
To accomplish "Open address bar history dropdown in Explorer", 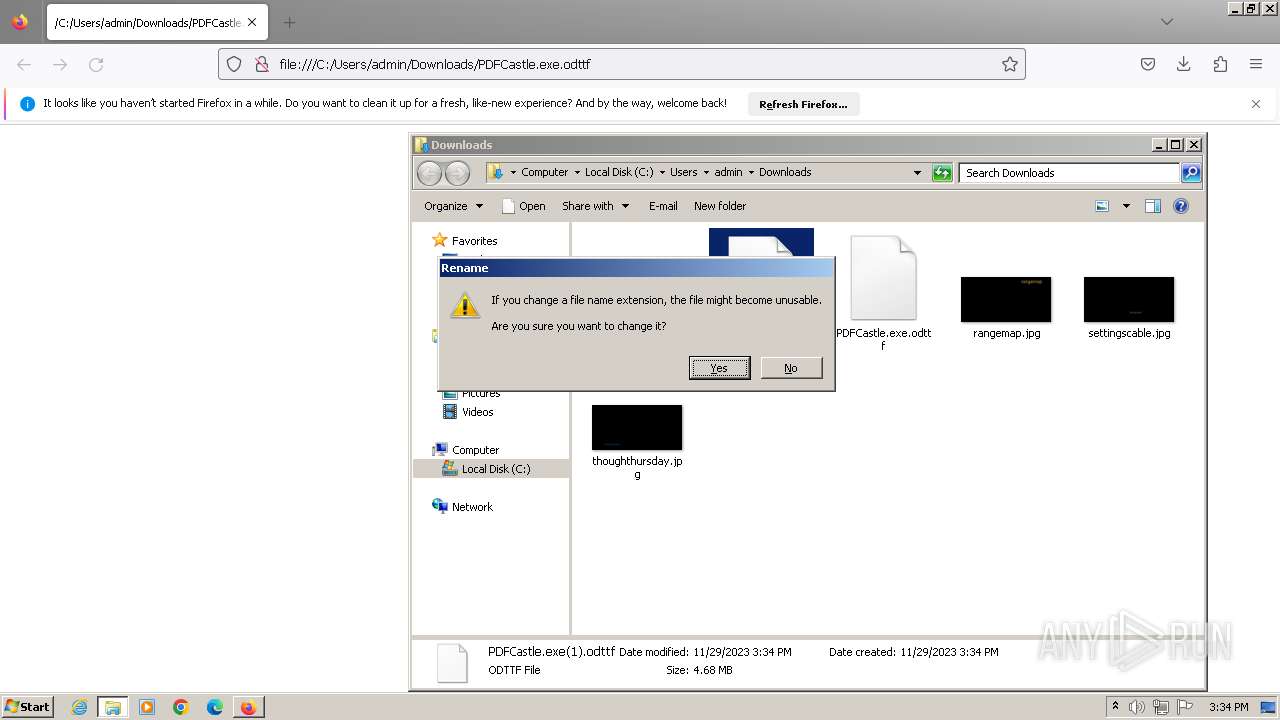I will point(917,173).
